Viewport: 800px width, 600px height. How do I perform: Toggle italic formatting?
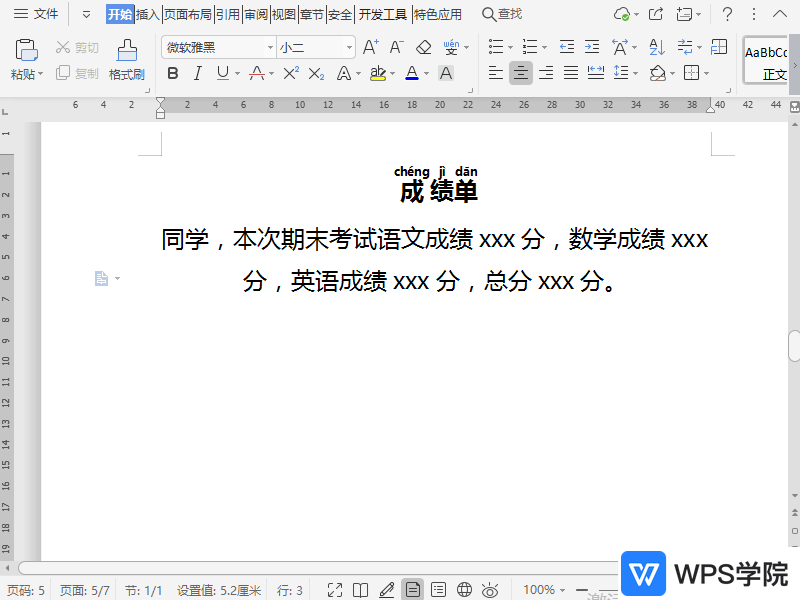coord(197,73)
